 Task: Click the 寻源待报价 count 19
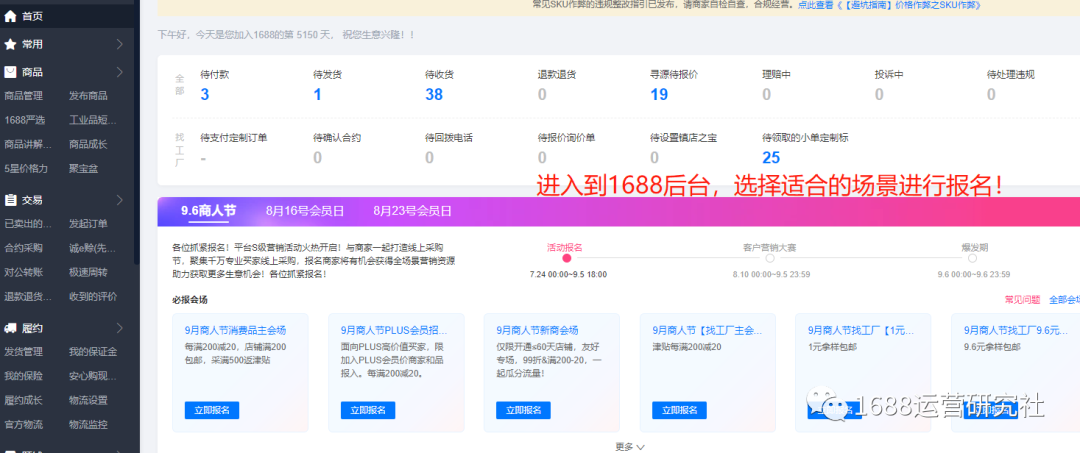[659, 95]
